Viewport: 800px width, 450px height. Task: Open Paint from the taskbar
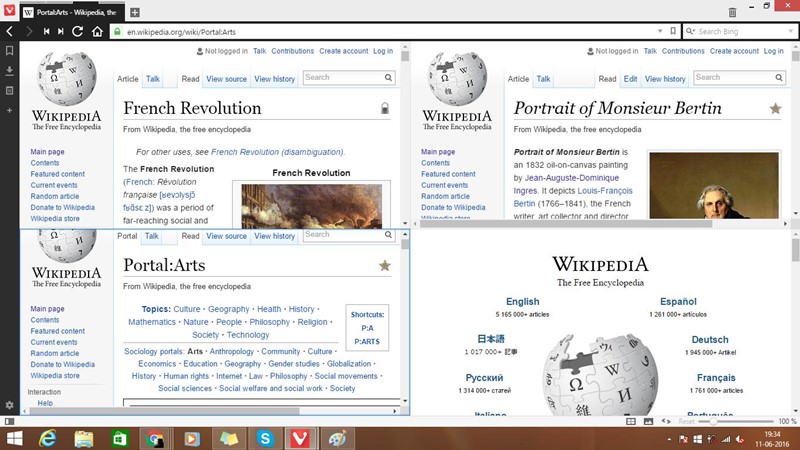(337, 438)
